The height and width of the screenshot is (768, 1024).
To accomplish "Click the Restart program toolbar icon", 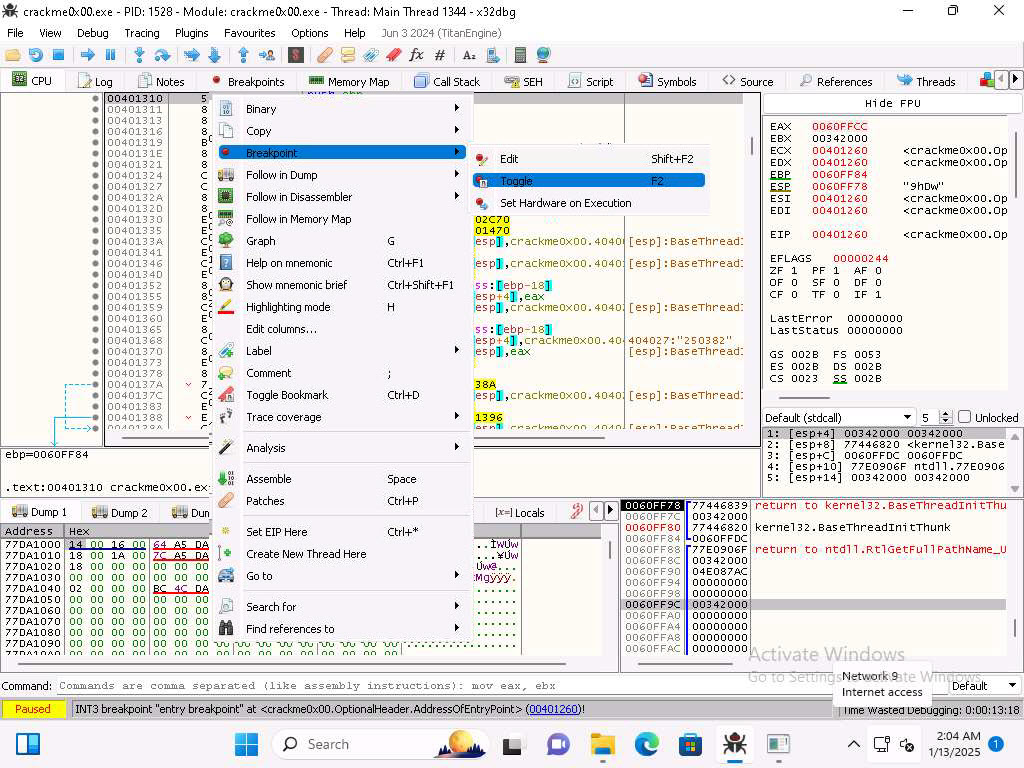I will [x=36, y=55].
